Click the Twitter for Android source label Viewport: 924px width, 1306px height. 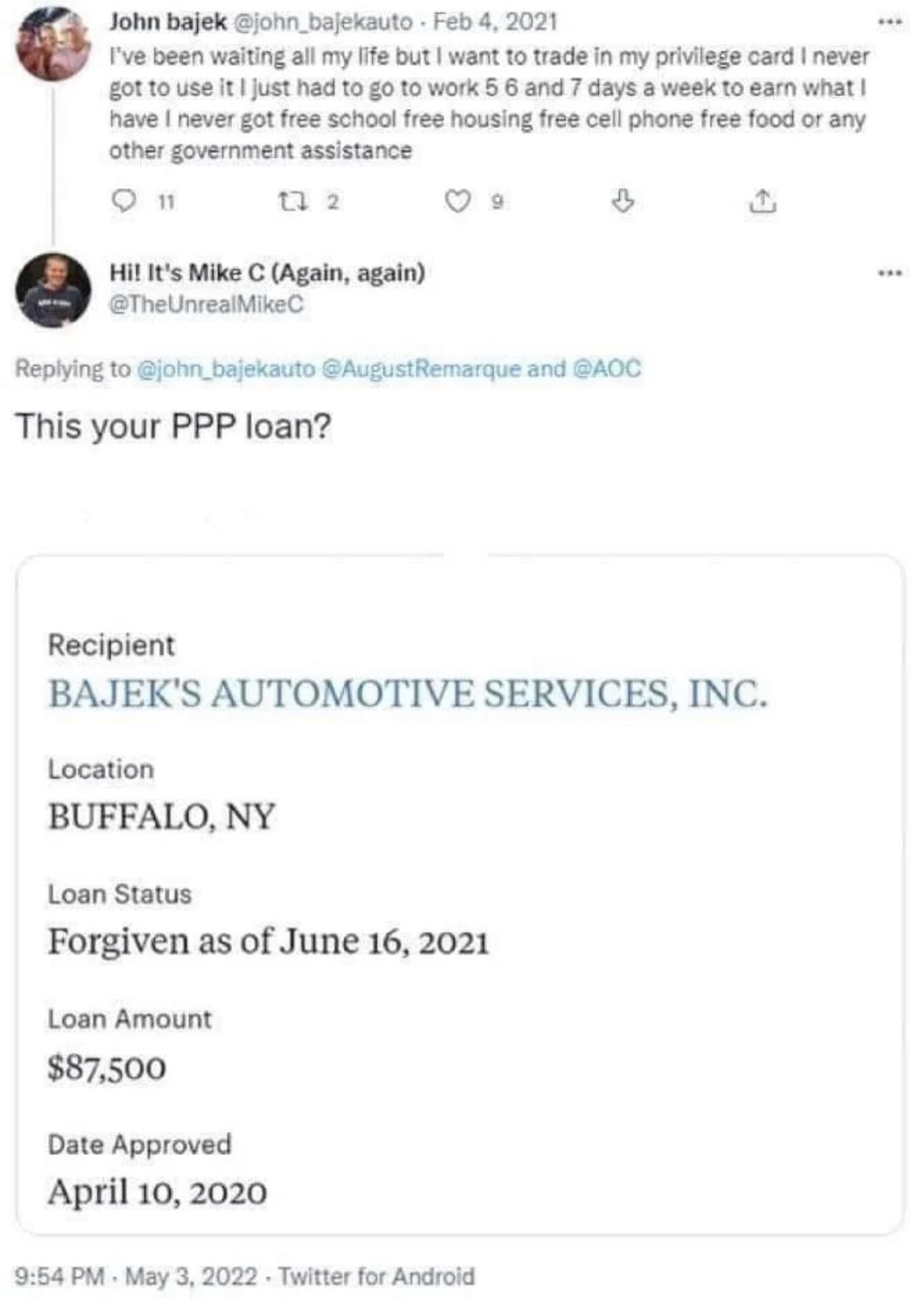click(376, 1276)
